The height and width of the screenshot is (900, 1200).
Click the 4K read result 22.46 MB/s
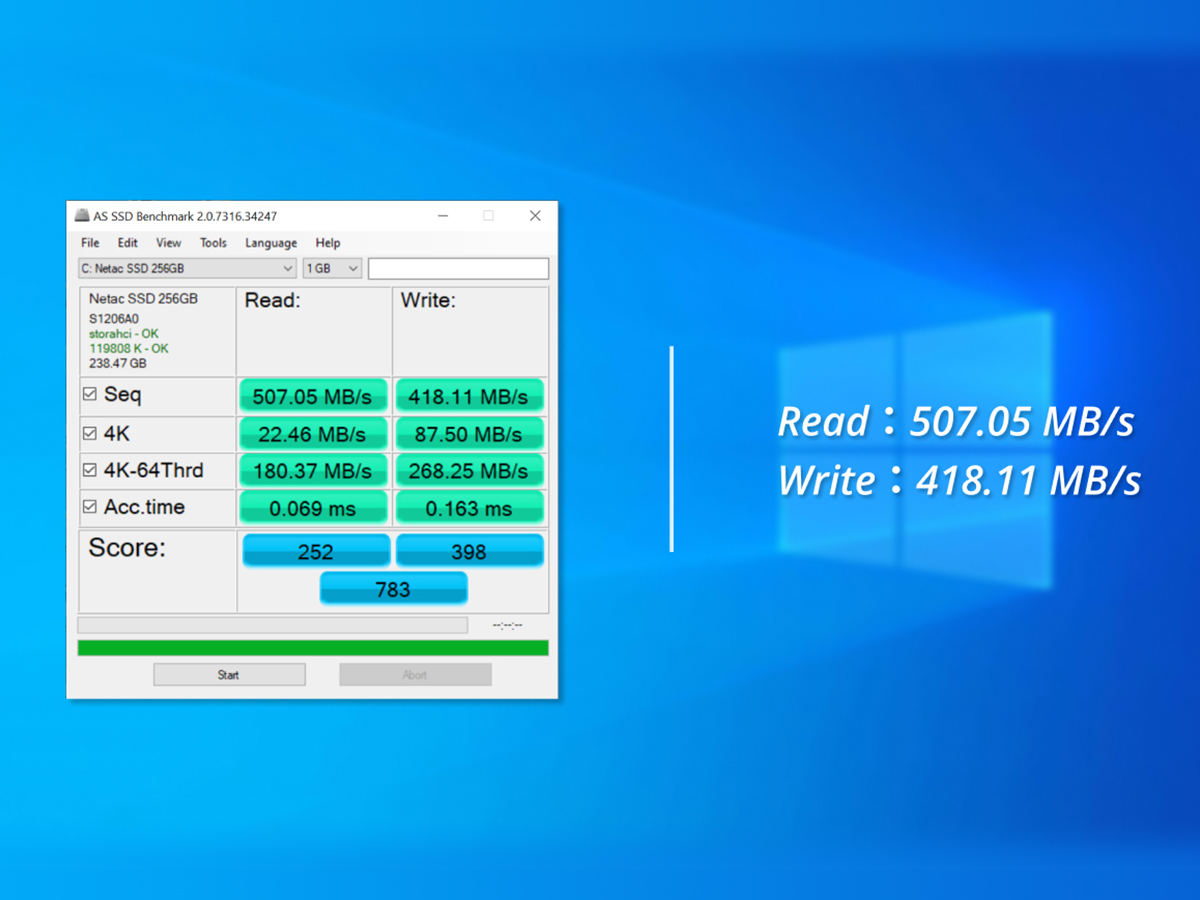coord(312,434)
